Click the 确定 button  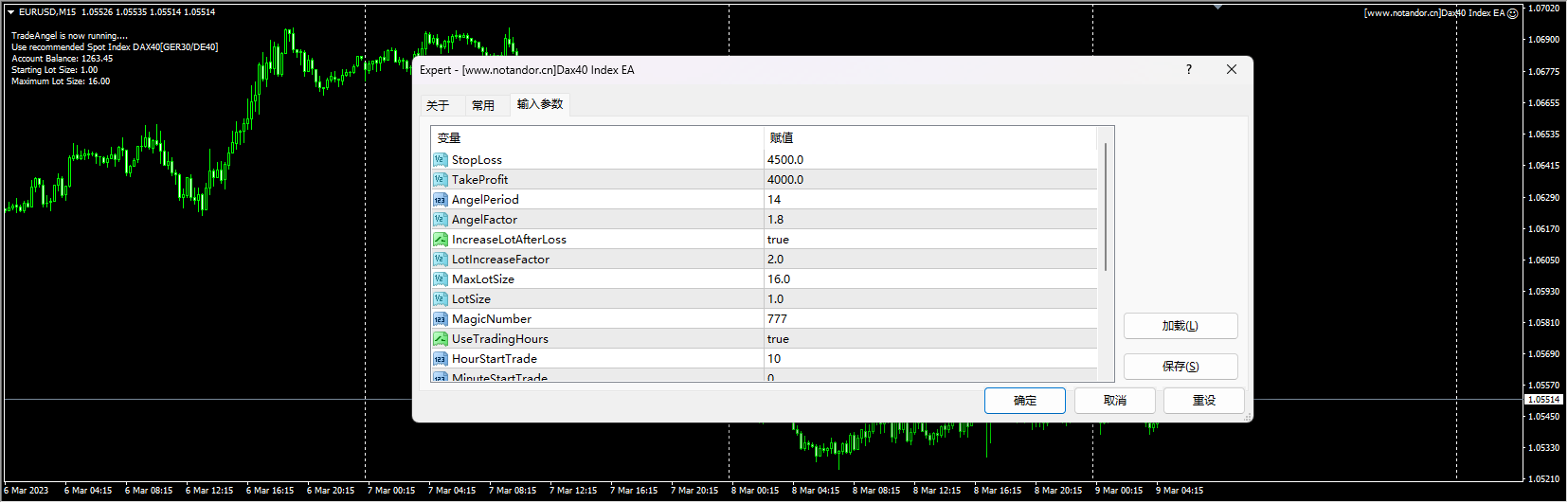coord(1025,401)
